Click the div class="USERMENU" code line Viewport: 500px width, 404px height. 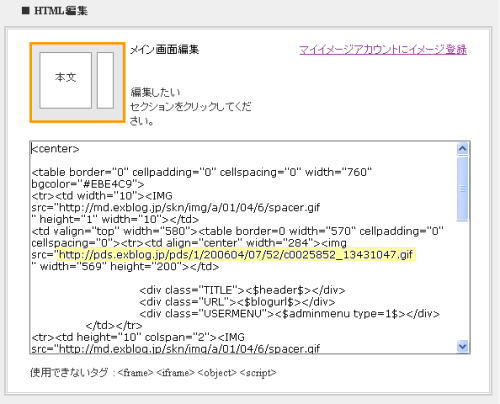tap(289, 314)
